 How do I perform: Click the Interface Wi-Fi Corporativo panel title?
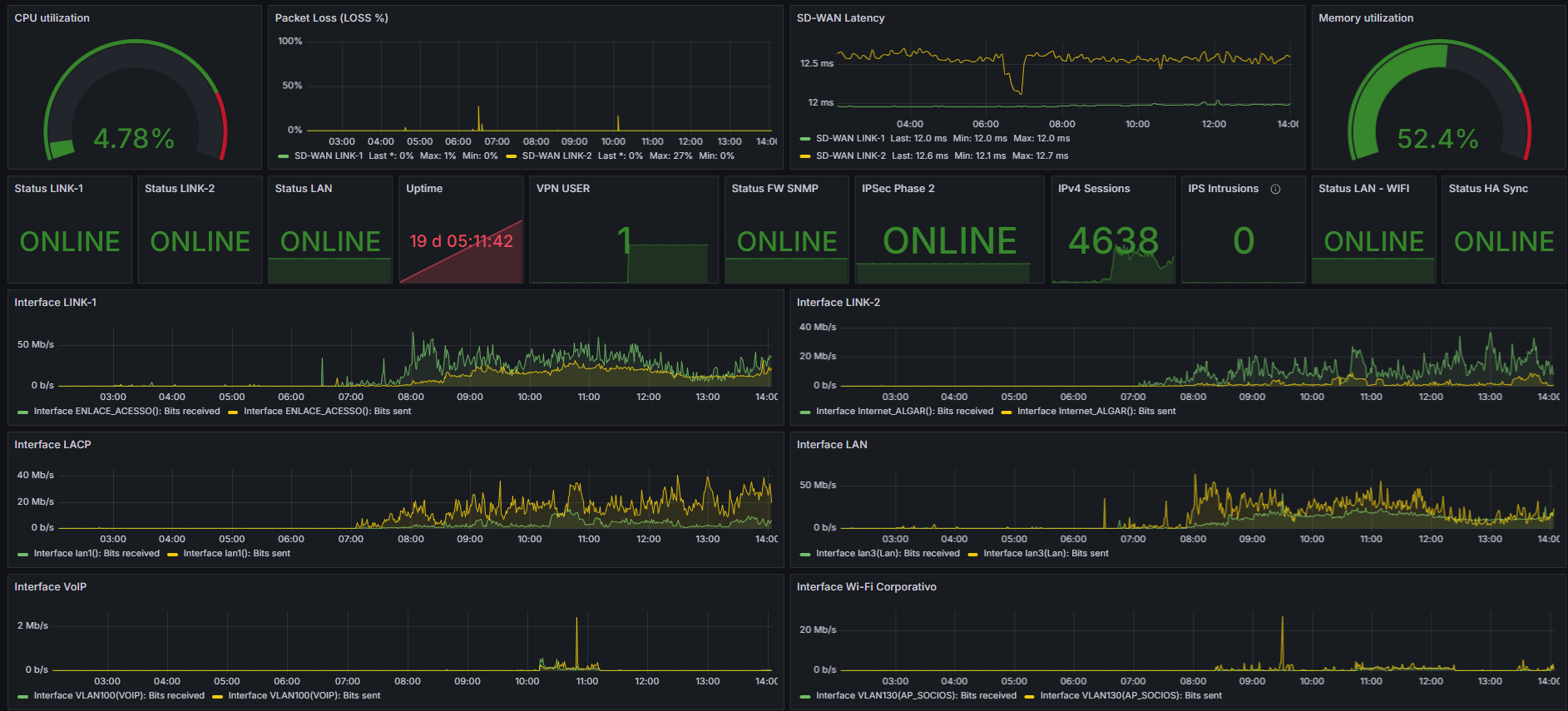[866, 586]
